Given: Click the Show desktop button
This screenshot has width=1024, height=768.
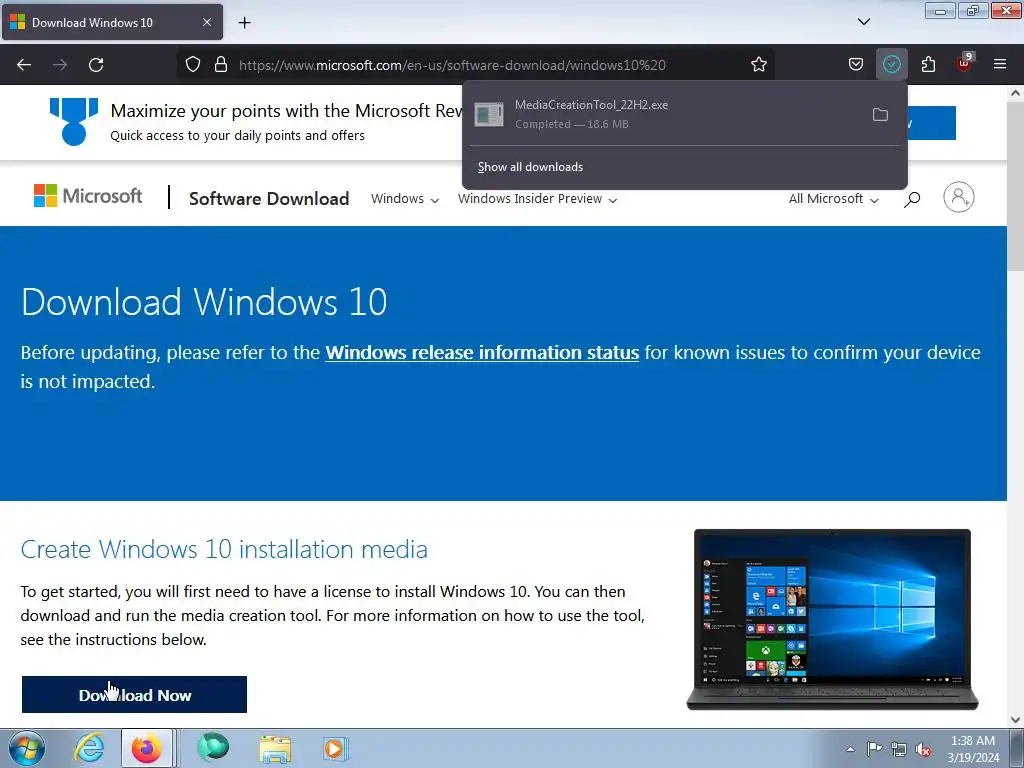Looking at the screenshot, I should coord(1016,748).
